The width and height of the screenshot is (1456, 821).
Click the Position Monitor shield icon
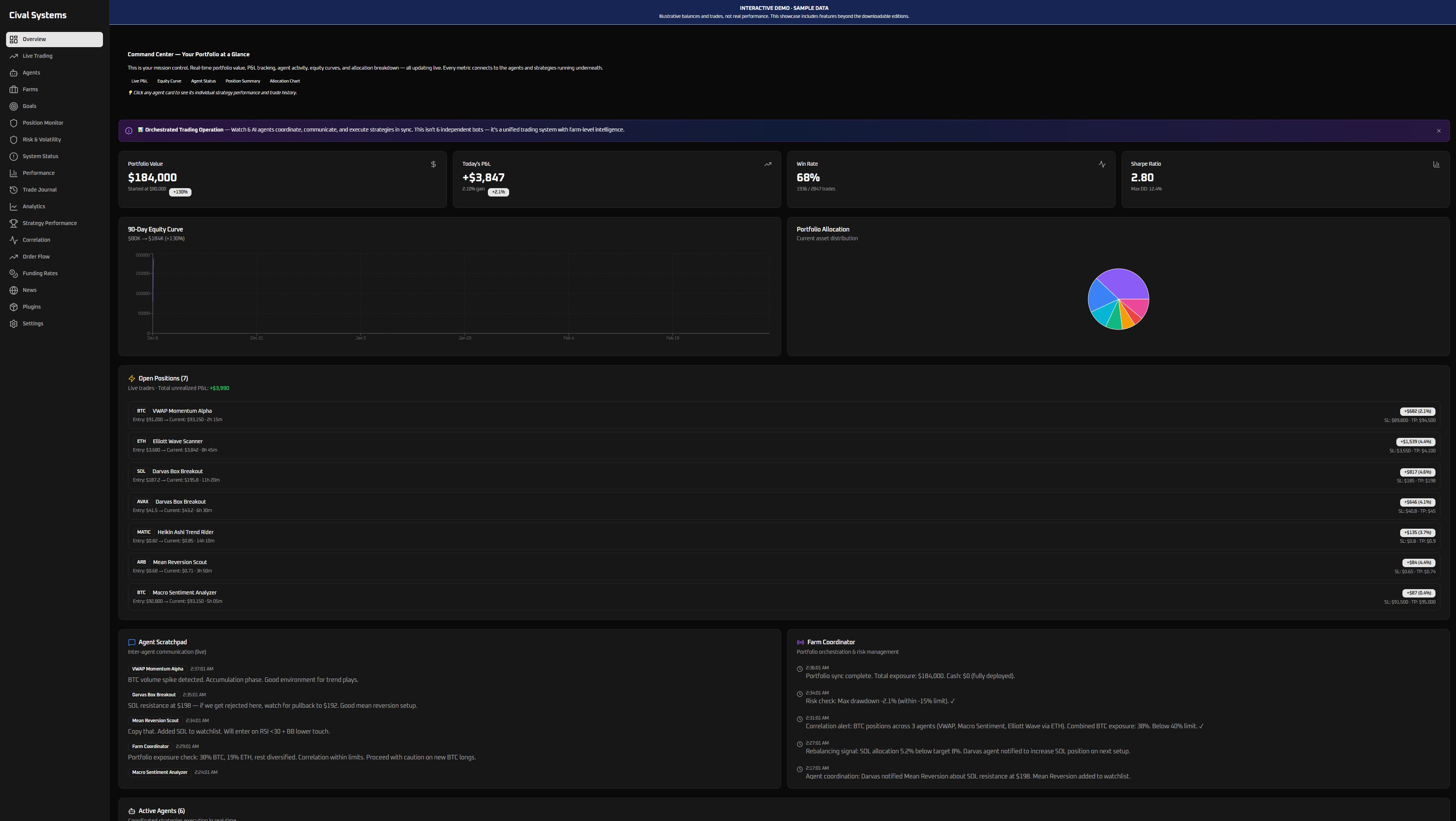pyautogui.click(x=14, y=123)
